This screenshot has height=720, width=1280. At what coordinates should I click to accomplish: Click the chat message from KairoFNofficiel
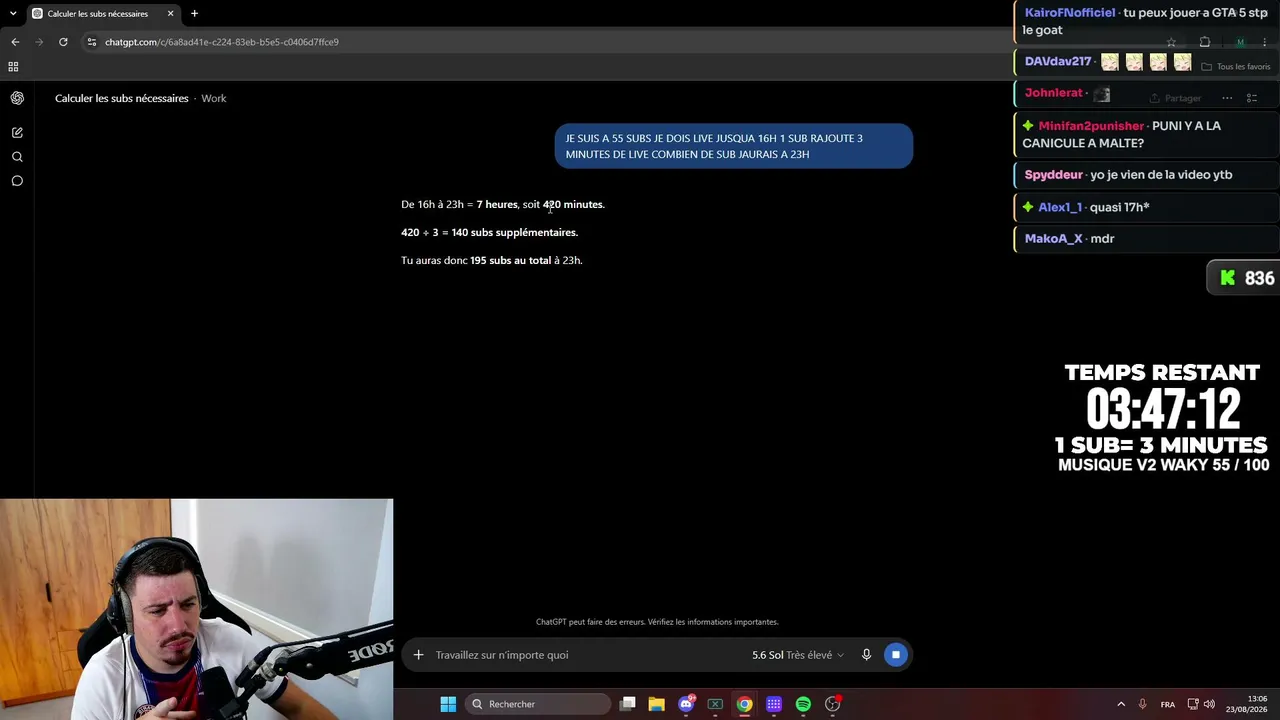1147,21
